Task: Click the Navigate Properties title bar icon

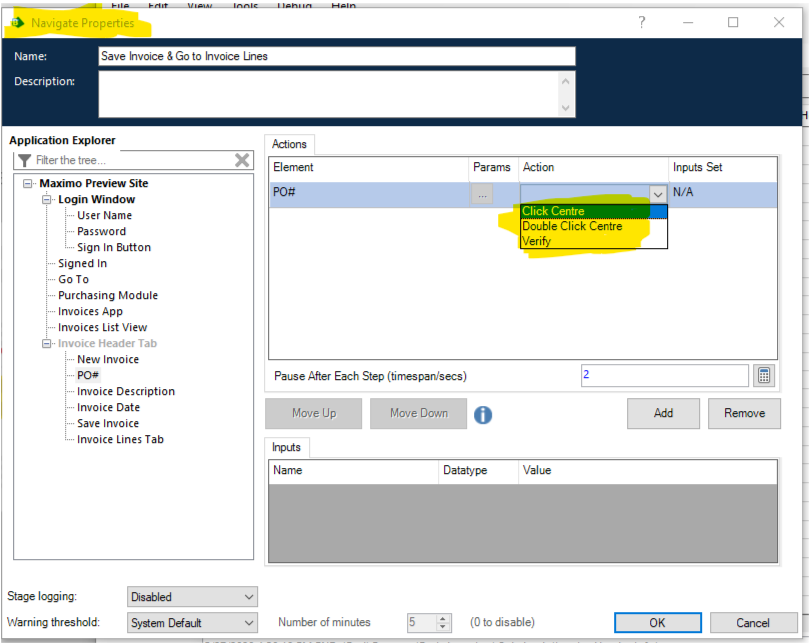Action: pos(18,23)
